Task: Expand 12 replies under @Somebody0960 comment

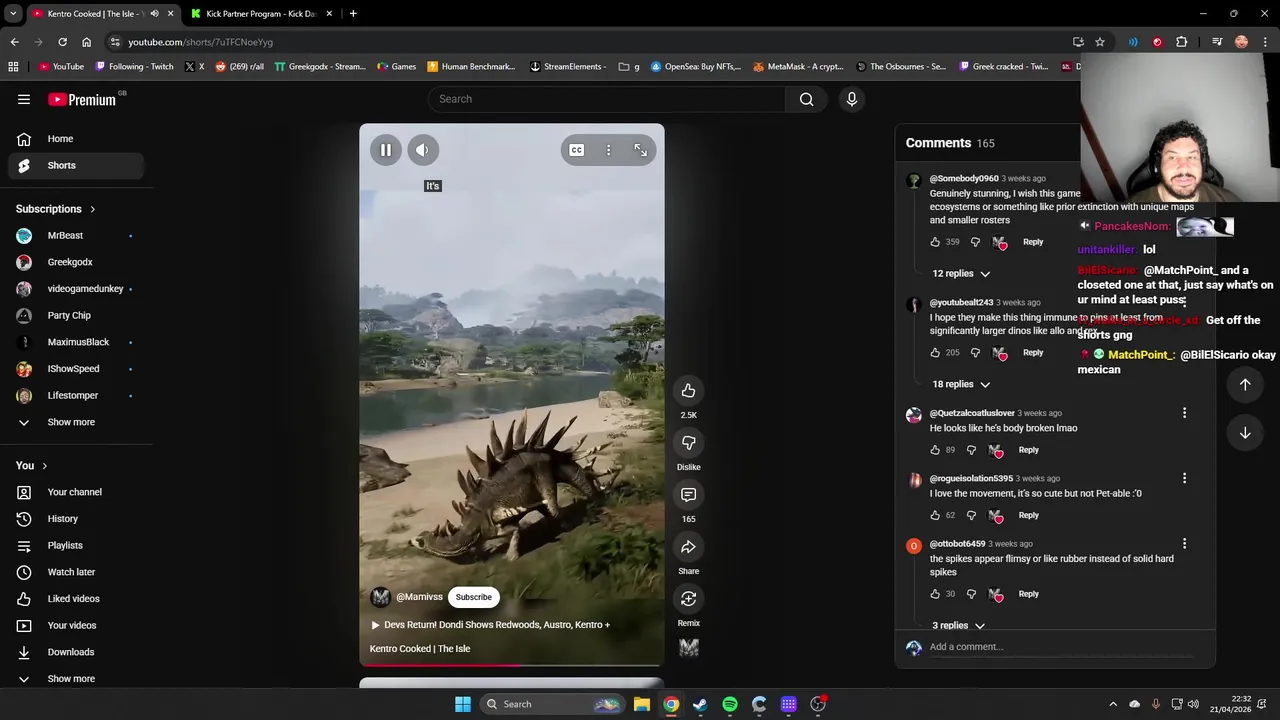Action: (961, 273)
